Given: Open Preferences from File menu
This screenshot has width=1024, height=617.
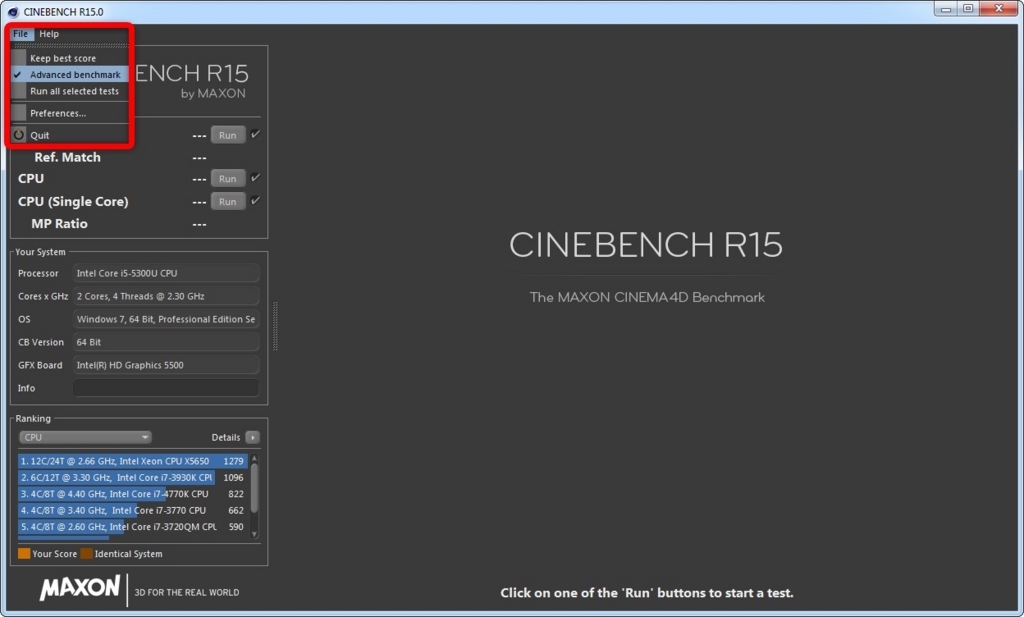Looking at the screenshot, I should (69, 113).
